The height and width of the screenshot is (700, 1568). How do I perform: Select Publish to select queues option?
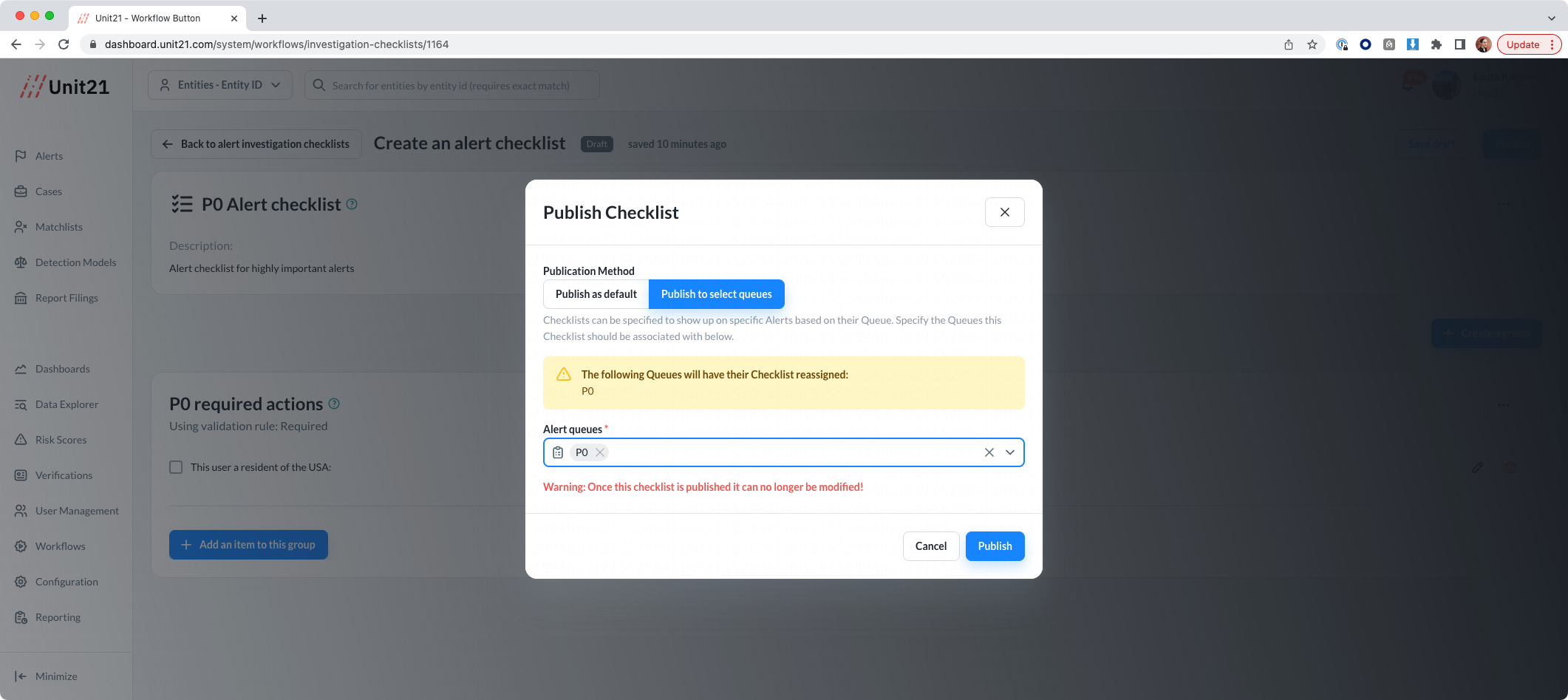pos(716,294)
